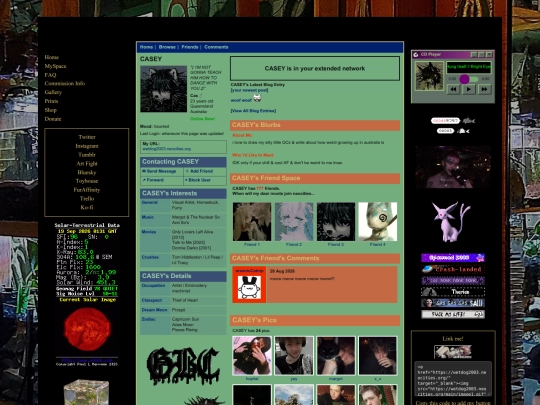Click the purple top banner button on right
The height and width of the screenshot is (405, 540).
(x=453, y=258)
